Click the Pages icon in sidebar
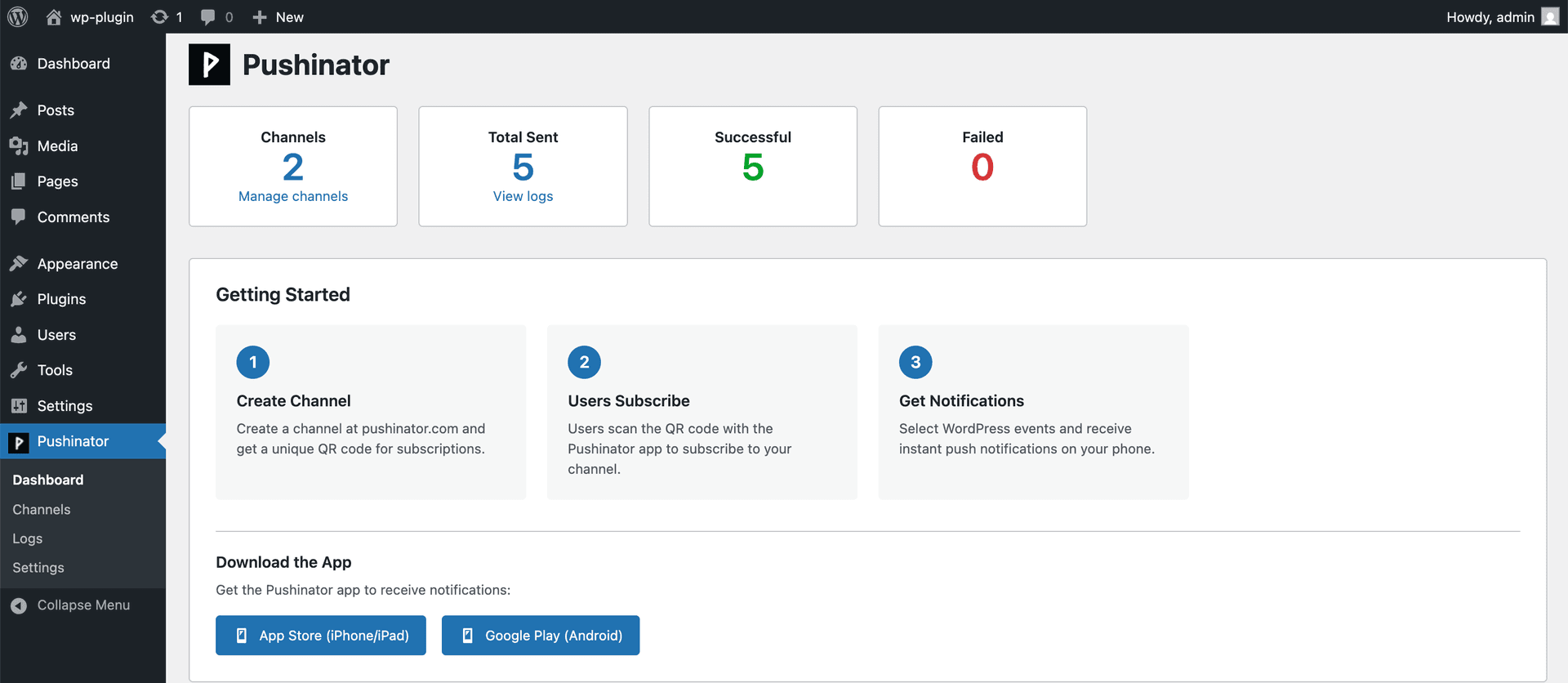Viewport: 1568px width, 683px height. 19,181
